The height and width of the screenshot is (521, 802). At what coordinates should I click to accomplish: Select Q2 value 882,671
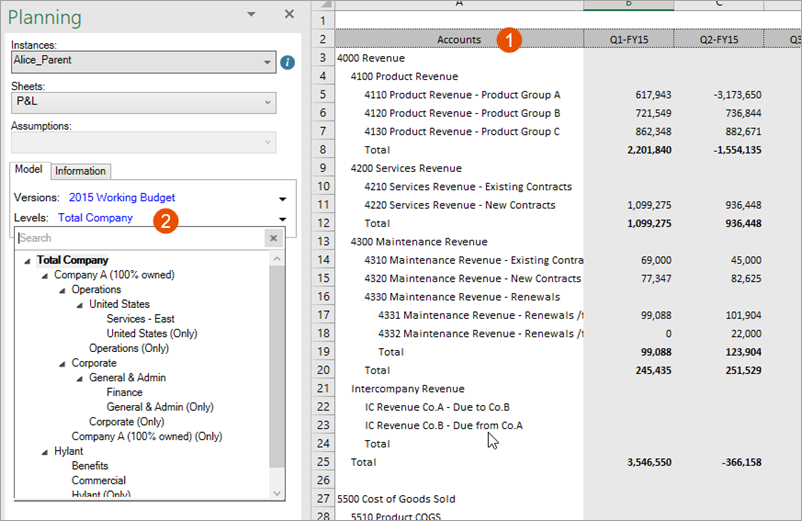tap(719, 131)
